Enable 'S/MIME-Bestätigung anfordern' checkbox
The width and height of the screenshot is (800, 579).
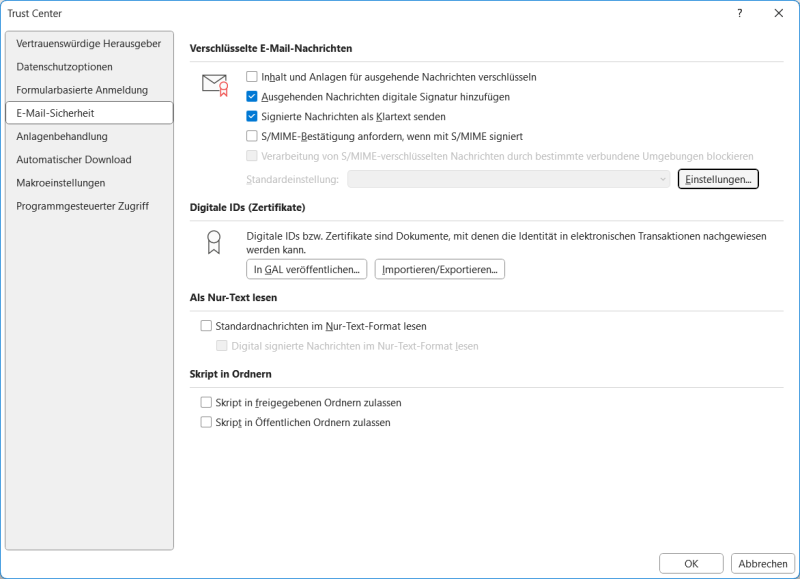[252, 136]
